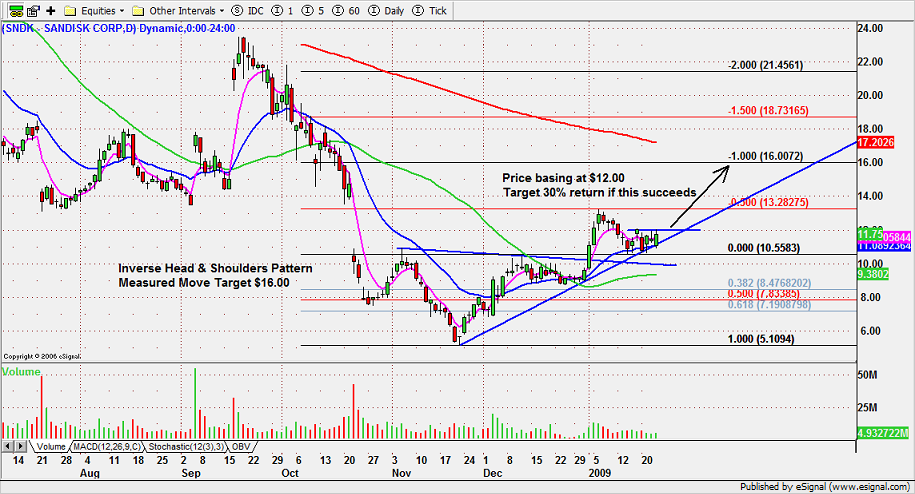Screen dimensions: 915x494
Task: Click 'Price basing at $12.00' annotation
Action: 563,178
